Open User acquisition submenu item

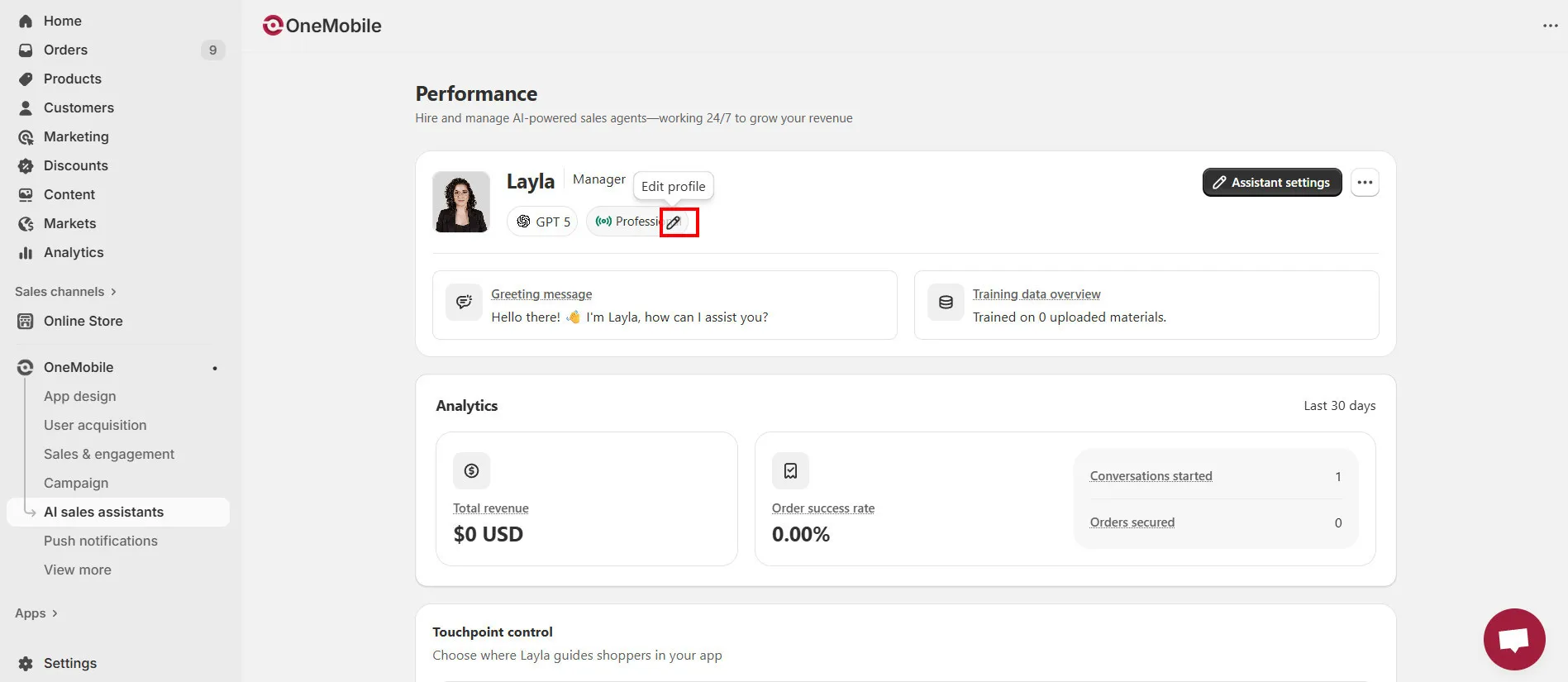coord(95,425)
